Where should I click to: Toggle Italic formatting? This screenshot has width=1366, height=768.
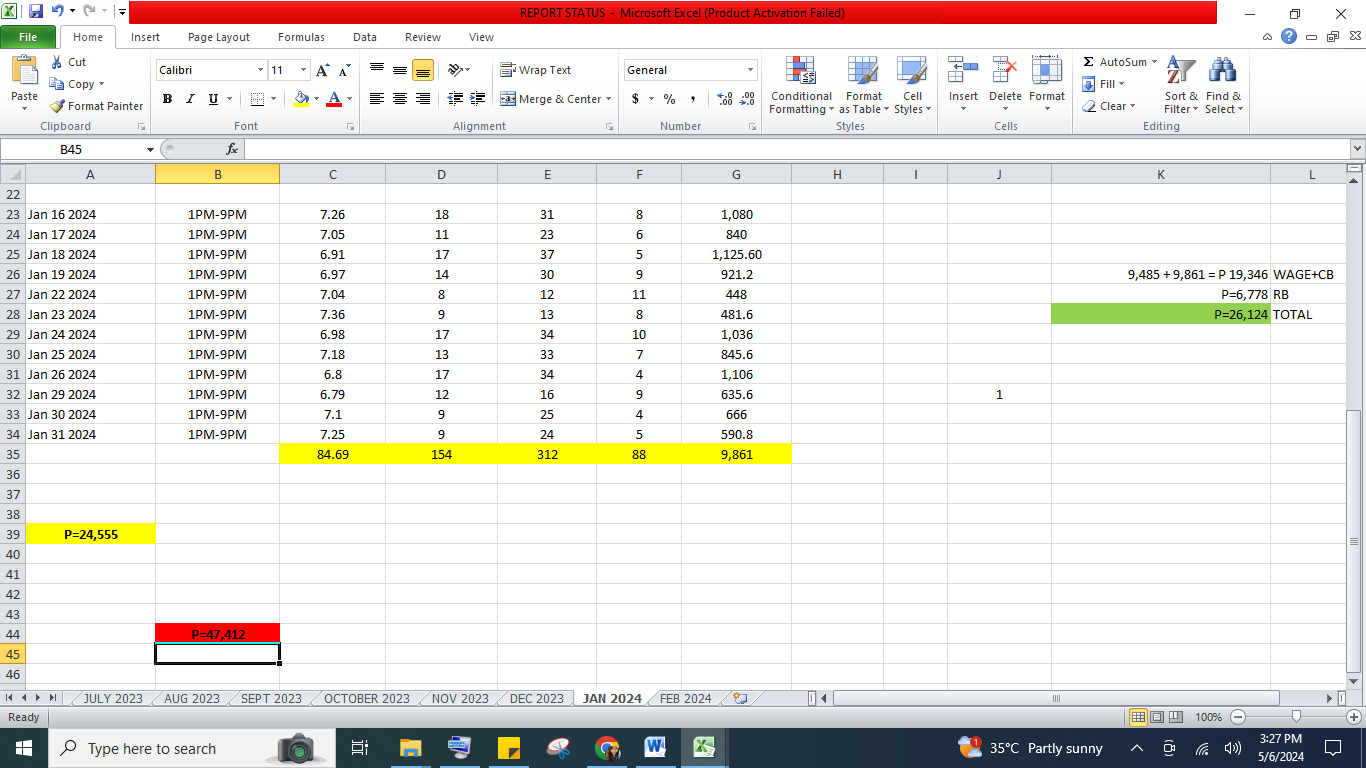coord(190,99)
